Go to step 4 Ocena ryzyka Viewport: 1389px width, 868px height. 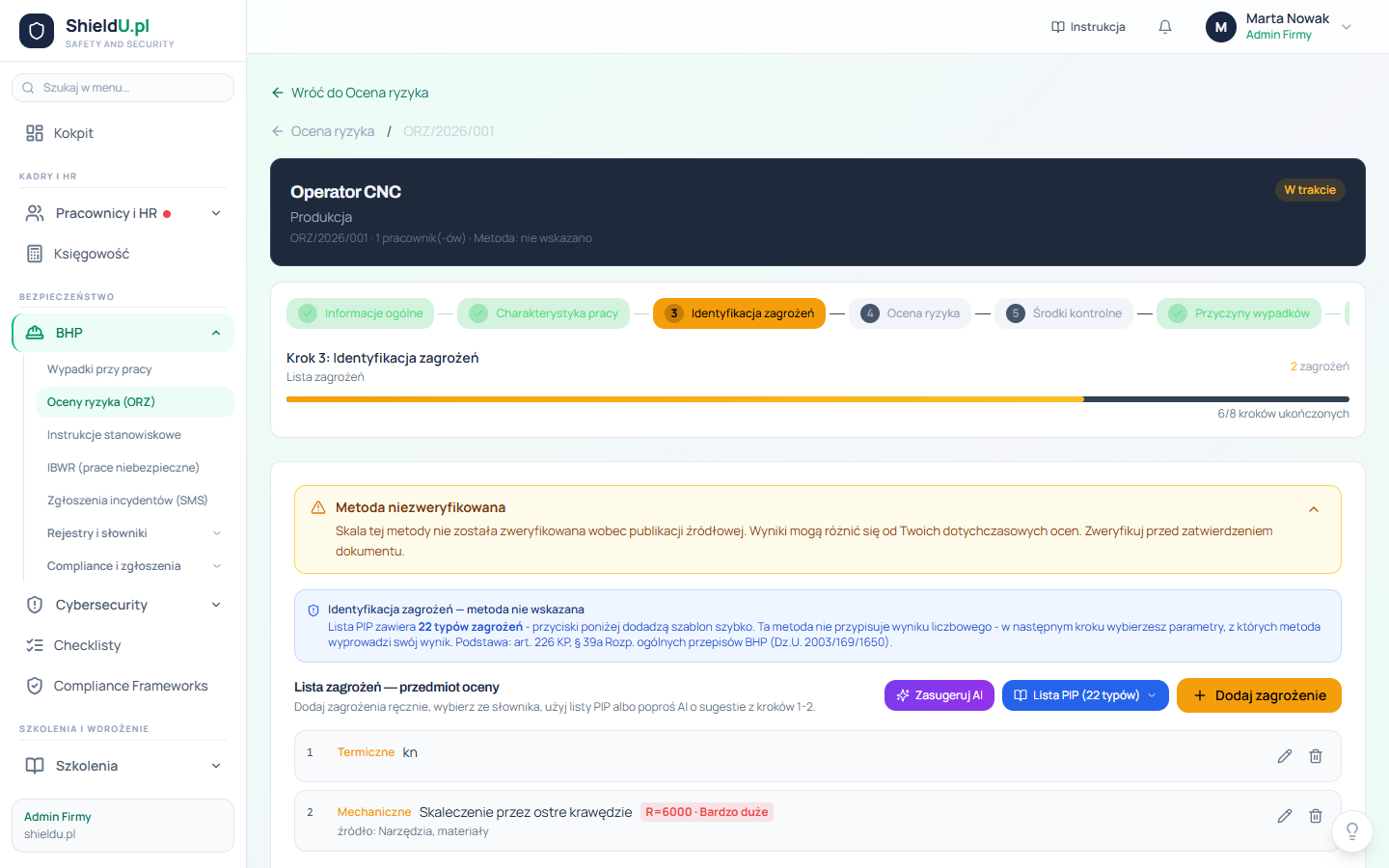910,313
